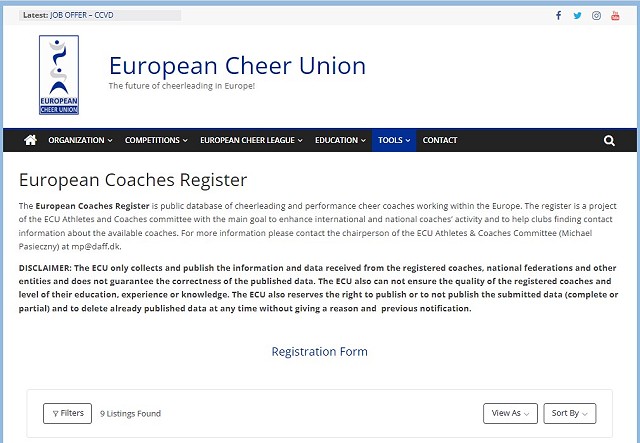Expand the Competitions menu
The height and width of the screenshot is (443, 640).
pos(156,140)
